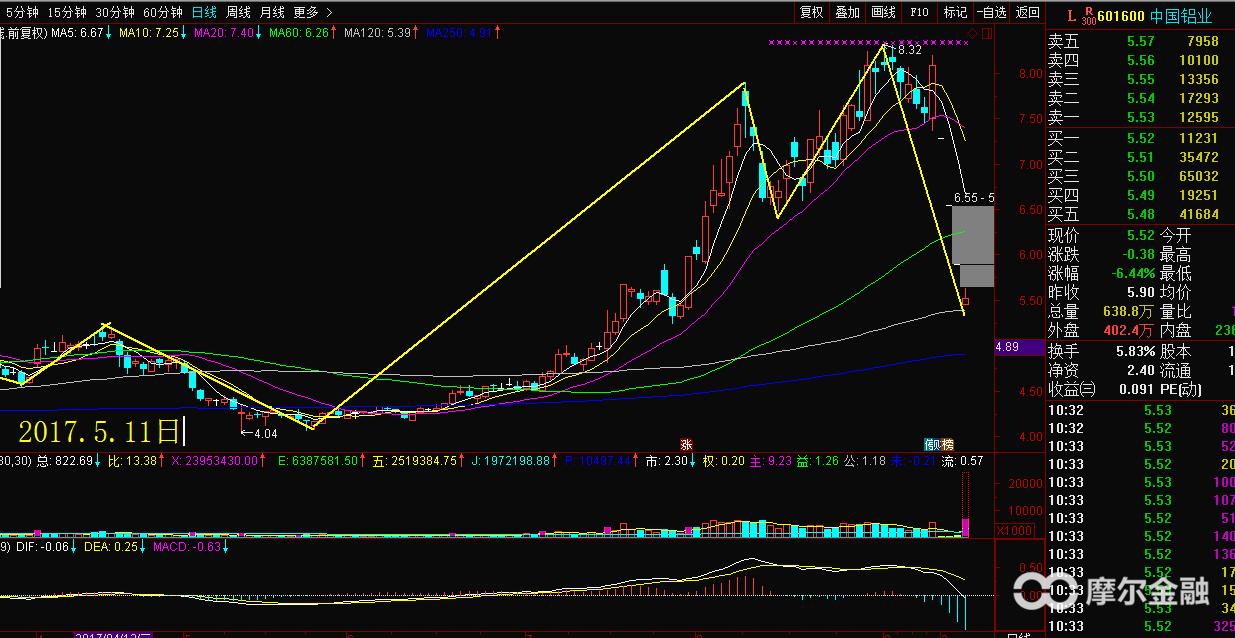The image size is (1235, 638).
Task: Click the 卖三 5.55 order row
Action: tap(1140, 79)
